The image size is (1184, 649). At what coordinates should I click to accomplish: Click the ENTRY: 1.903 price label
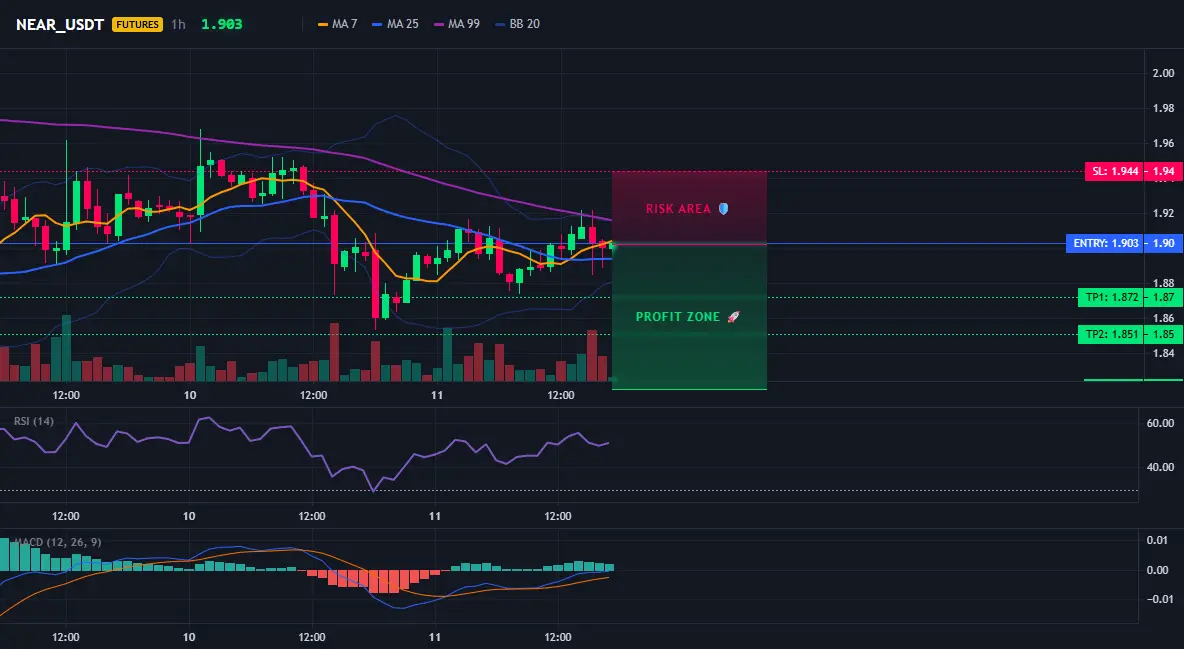pos(1105,243)
